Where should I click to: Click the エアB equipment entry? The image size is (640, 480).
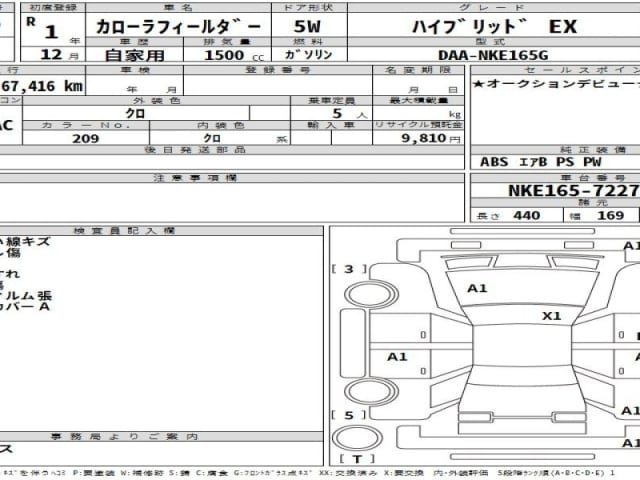533,162
